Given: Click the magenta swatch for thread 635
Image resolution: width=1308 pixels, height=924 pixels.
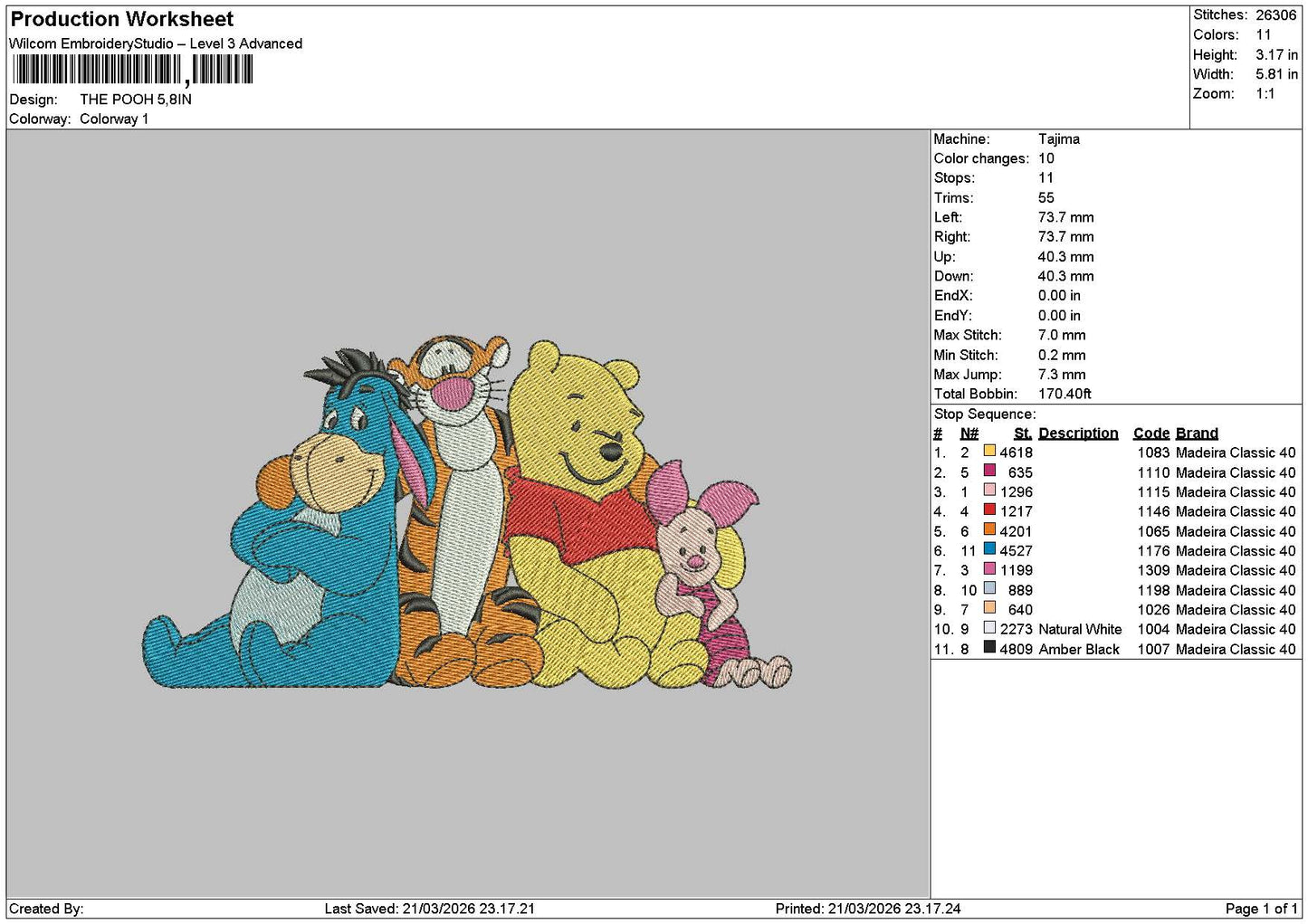Looking at the screenshot, I should (x=989, y=471).
